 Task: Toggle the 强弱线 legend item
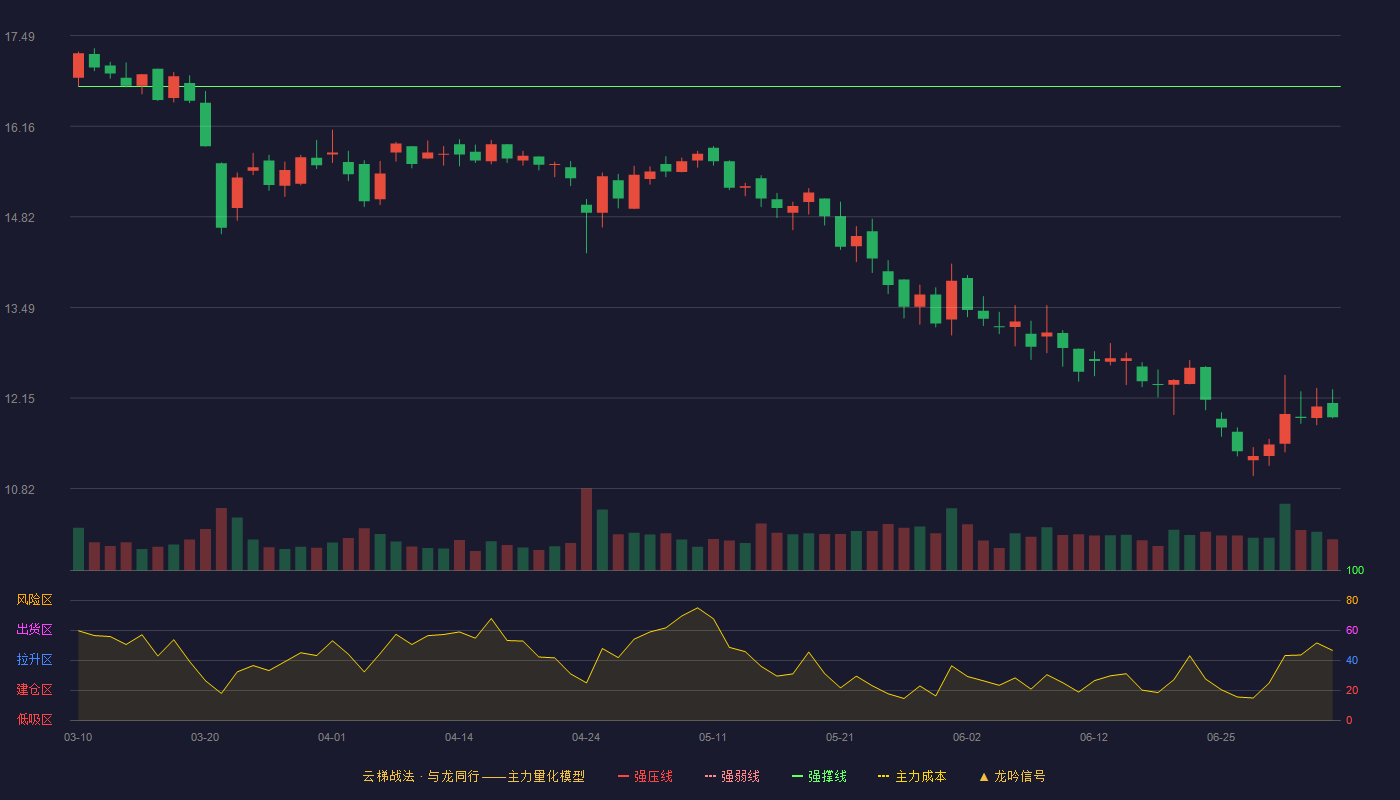[732, 776]
